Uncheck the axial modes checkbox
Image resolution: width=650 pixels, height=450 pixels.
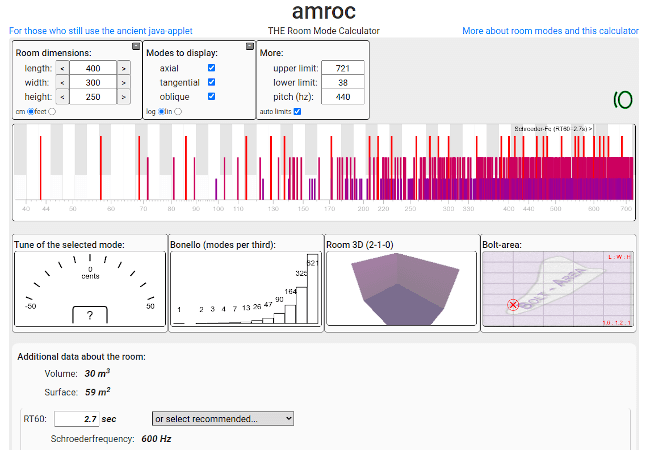tap(211, 68)
